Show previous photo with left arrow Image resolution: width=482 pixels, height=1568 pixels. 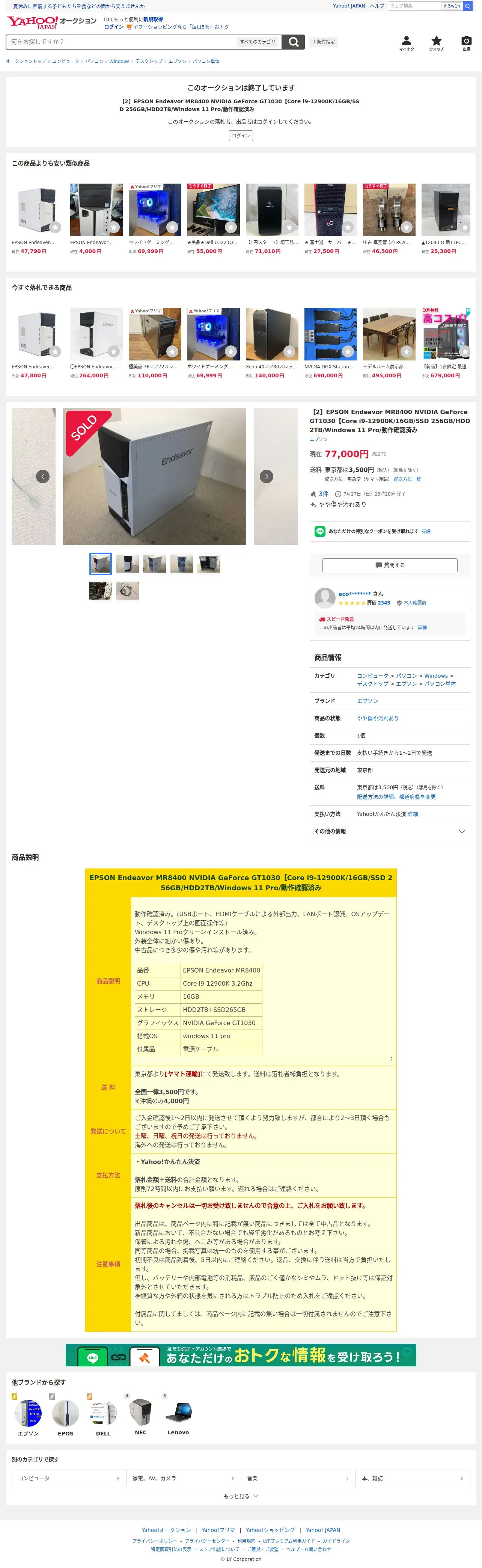42,476
